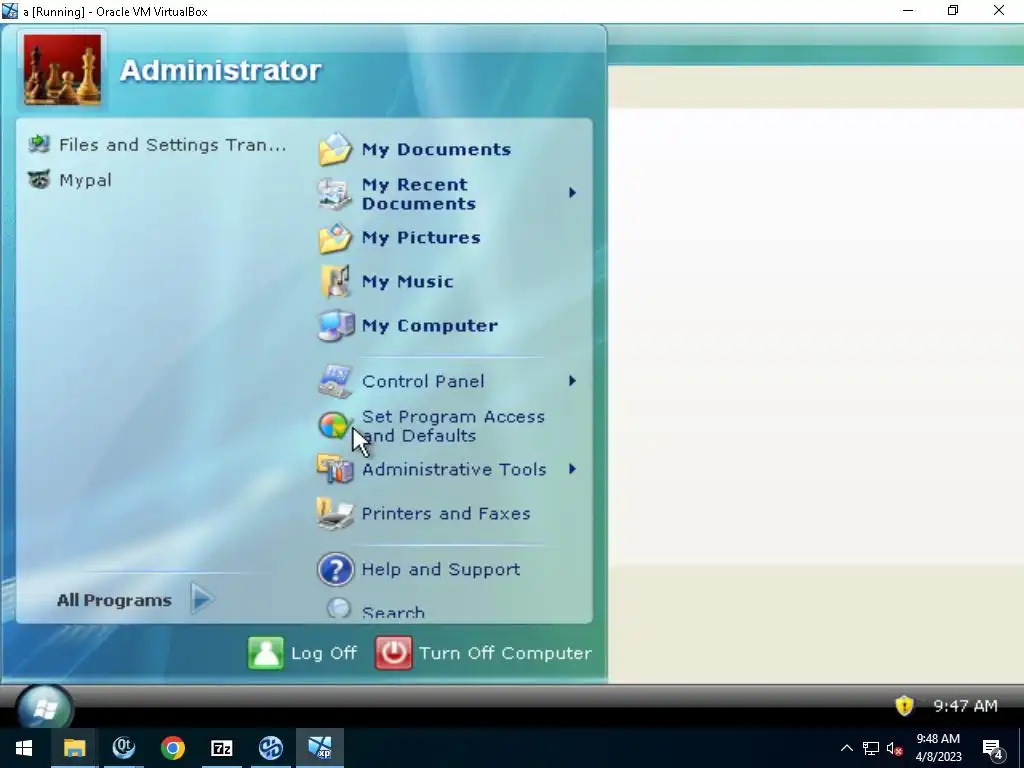Viewport: 1024px width, 768px height.
Task: Select My Computer menu entry text
Action: point(430,326)
